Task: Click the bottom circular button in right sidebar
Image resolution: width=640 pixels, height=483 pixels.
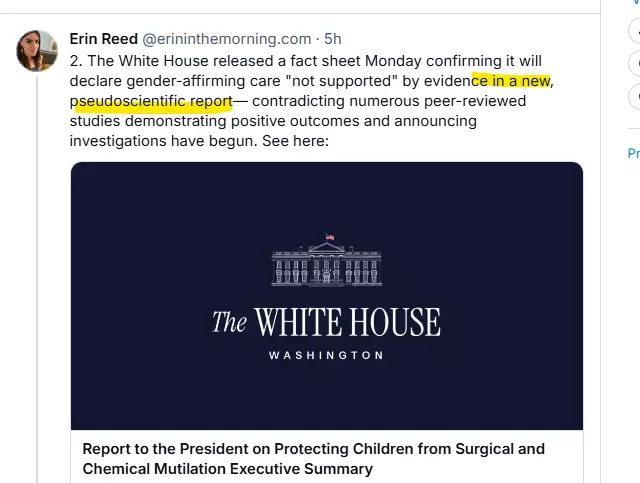Action: coord(635,96)
